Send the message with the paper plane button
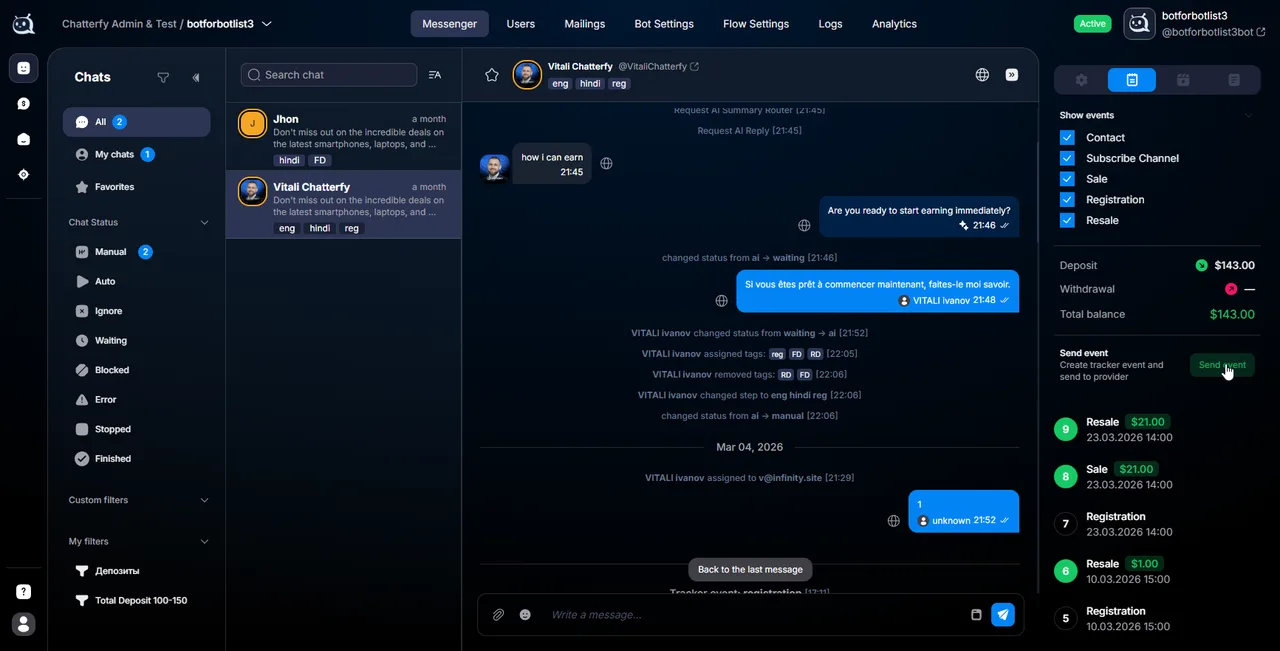This screenshot has height=651, width=1280. point(1003,615)
